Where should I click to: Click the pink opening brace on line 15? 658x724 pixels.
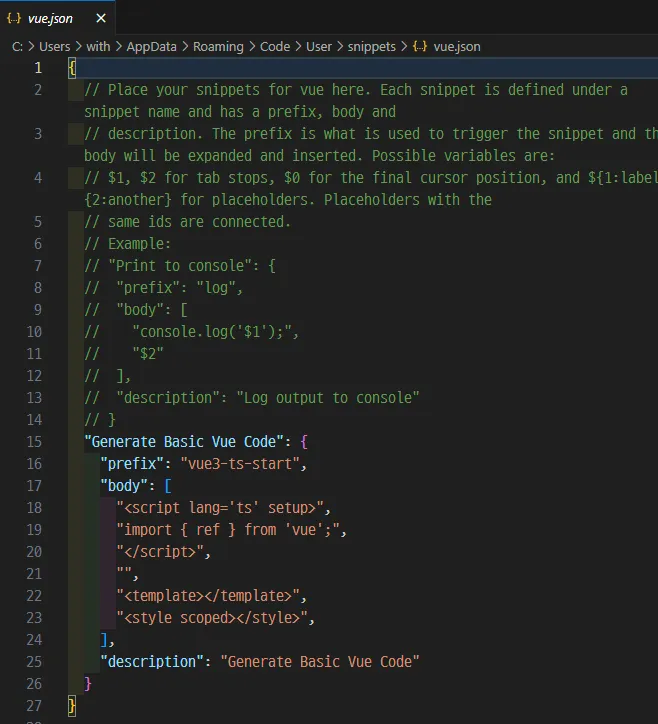[x=303, y=441]
